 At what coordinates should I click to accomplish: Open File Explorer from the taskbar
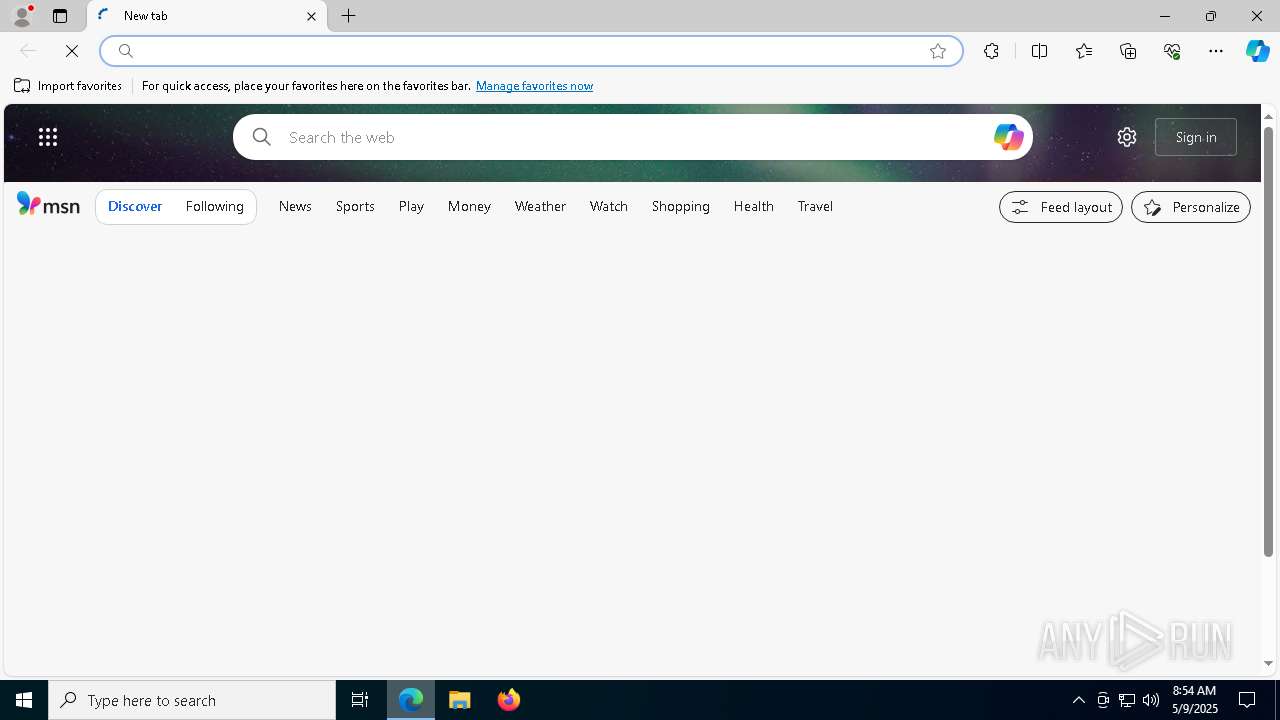(460, 700)
